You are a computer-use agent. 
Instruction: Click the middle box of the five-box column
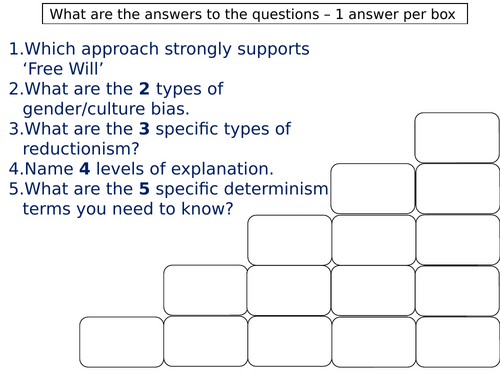(x=458, y=240)
